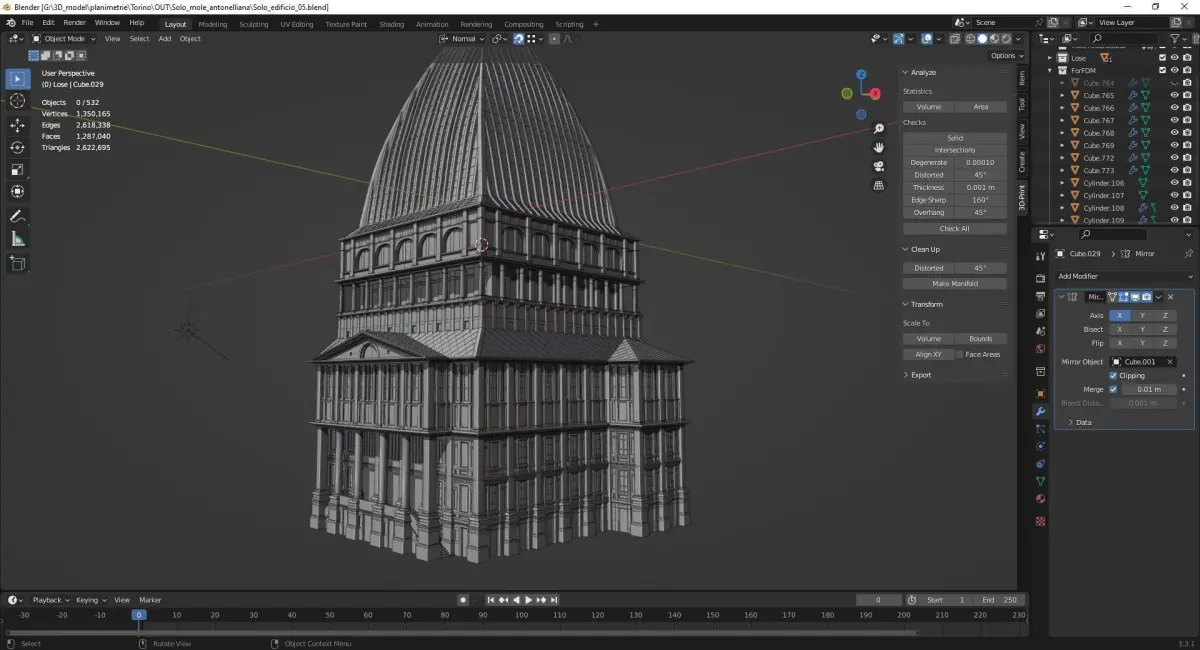The image size is (1200, 650).
Task: Open the viewport Options dropdown
Action: pos(1006,56)
